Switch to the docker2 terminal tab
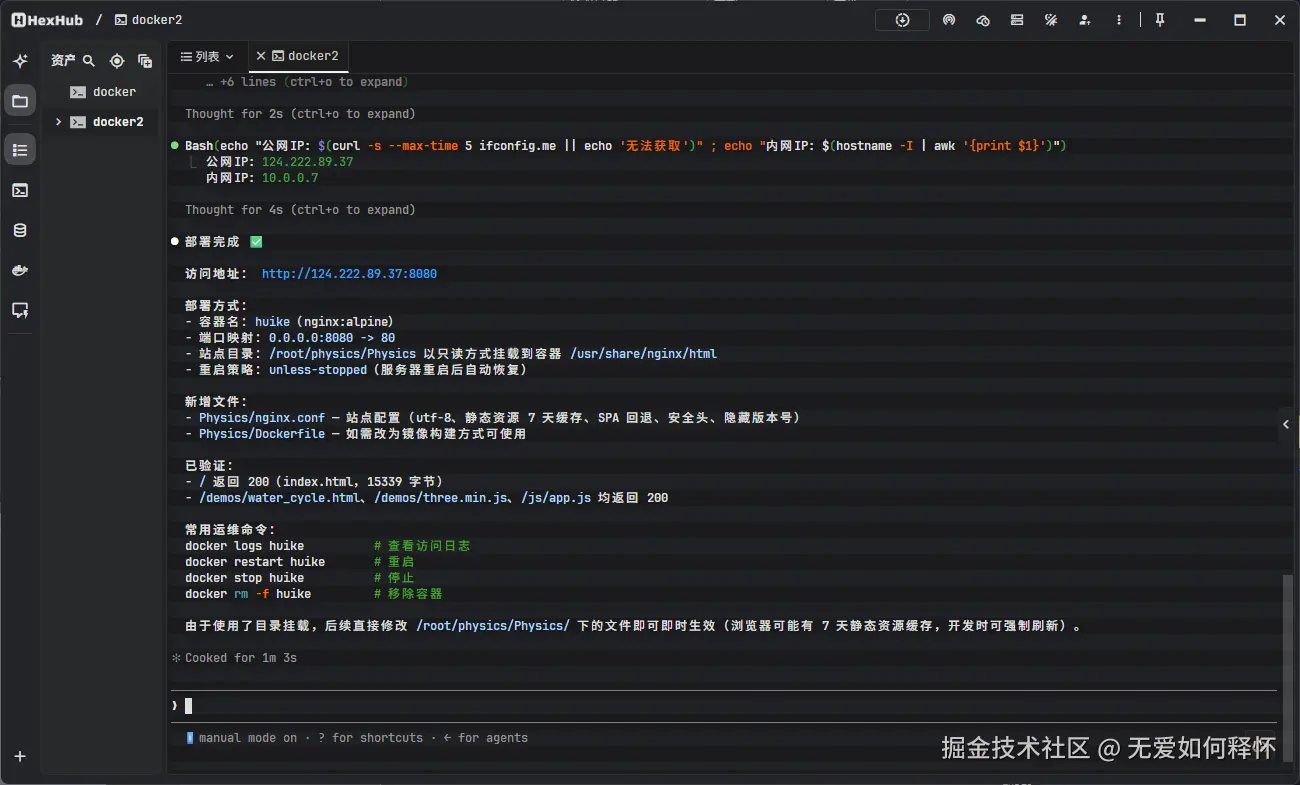The width and height of the screenshot is (1300, 785). [306, 57]
